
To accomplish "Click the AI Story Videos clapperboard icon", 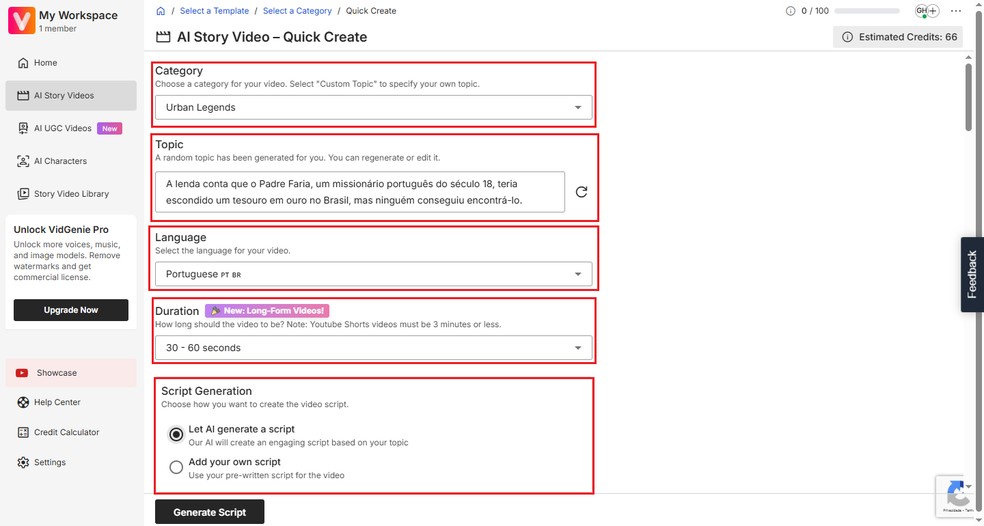I will [23, 95].
